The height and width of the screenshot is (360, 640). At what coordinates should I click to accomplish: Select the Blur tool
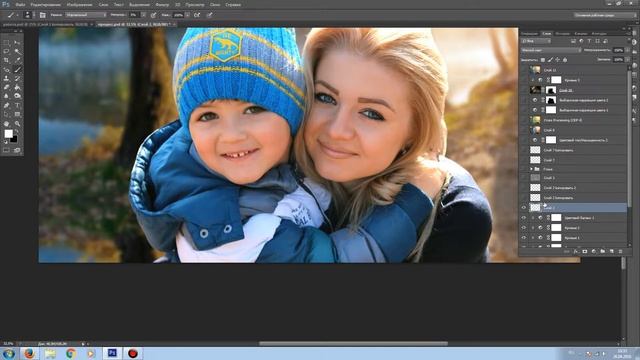tap(6, 96)
